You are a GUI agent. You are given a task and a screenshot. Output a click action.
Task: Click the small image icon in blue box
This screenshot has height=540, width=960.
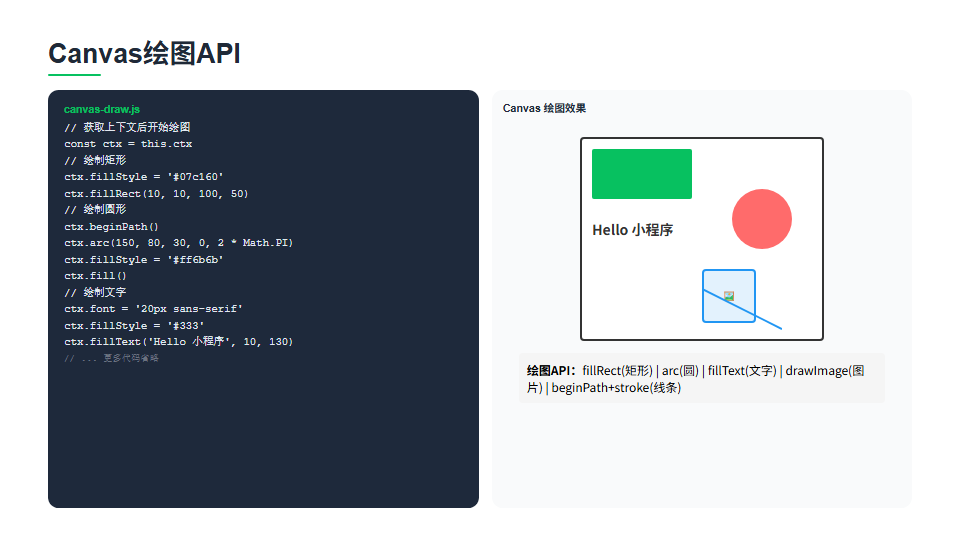(729, 296)
